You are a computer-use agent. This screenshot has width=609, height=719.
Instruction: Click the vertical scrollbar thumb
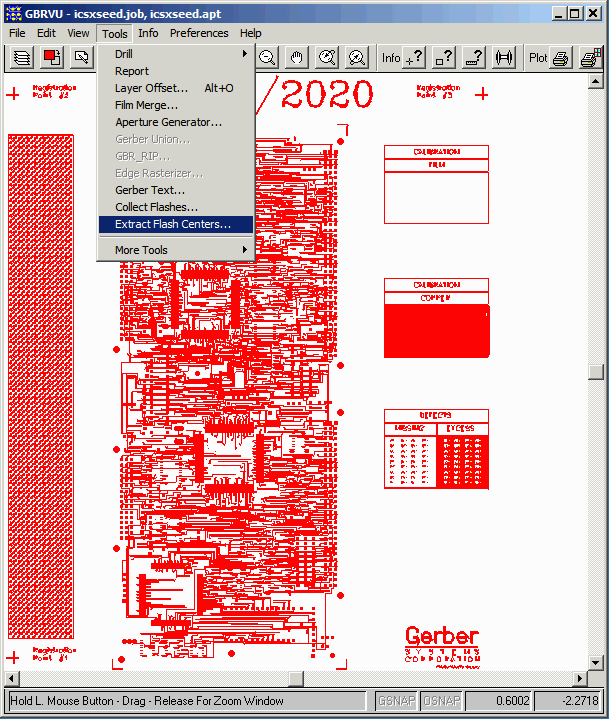[x=596, y=372]
